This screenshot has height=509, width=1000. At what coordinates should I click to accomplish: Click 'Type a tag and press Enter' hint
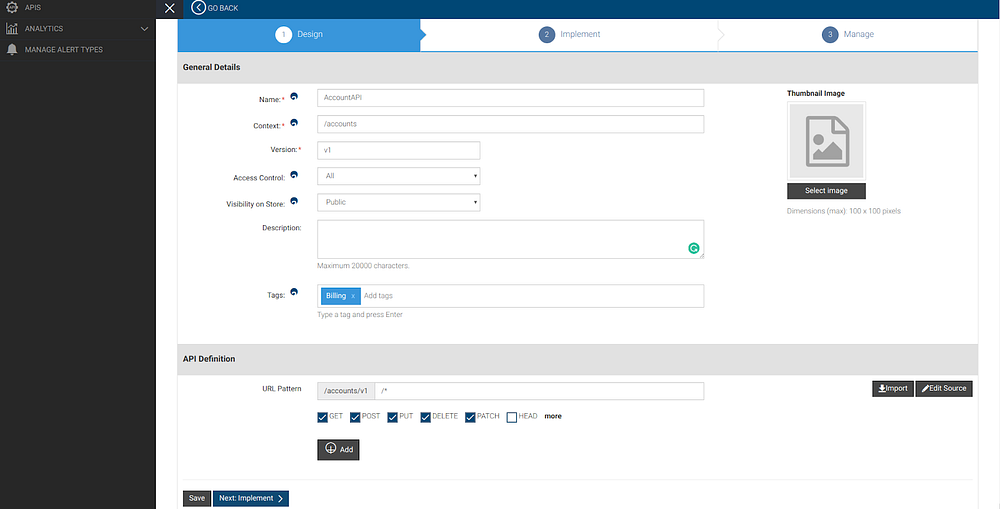360,315
